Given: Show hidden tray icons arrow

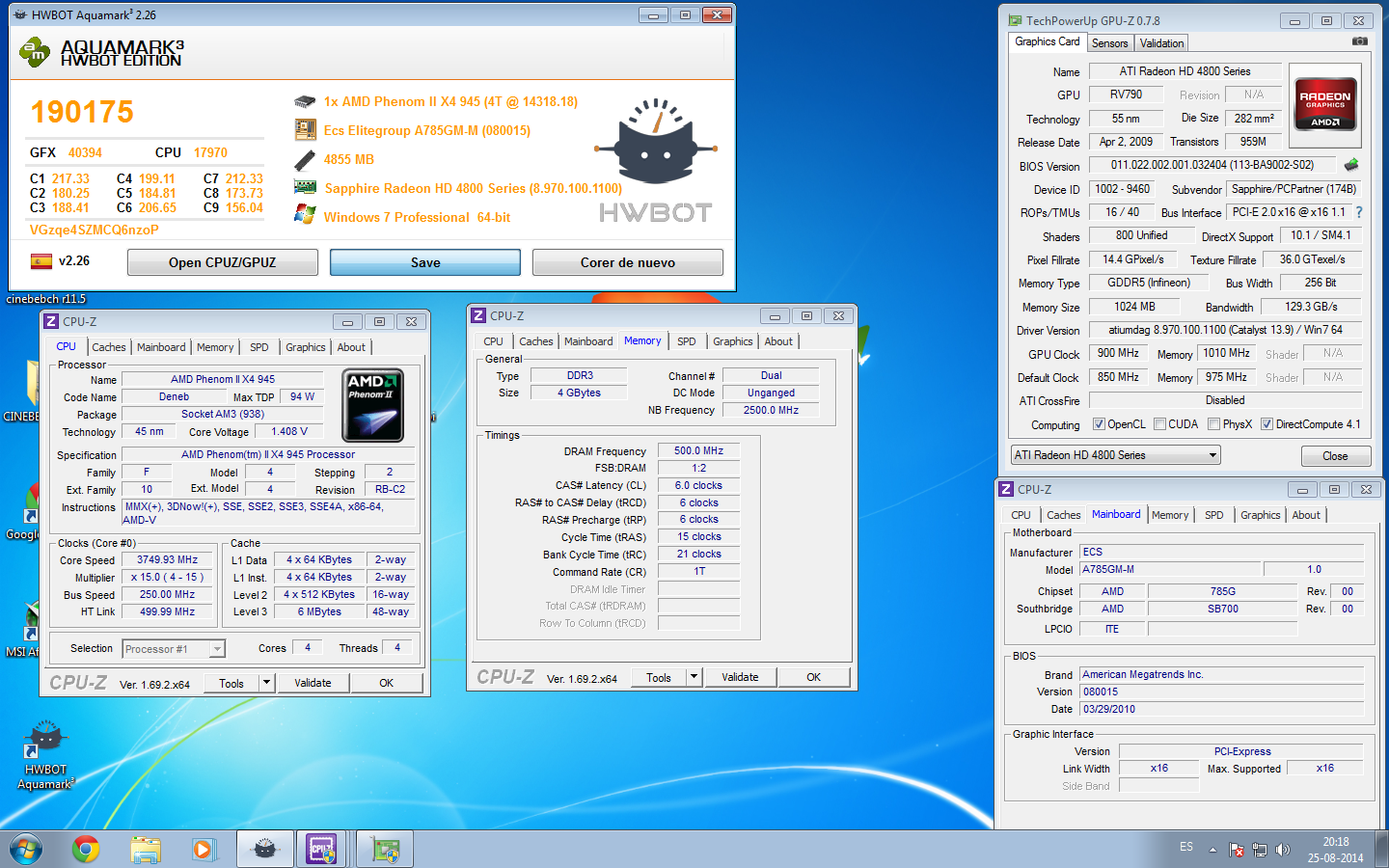Looking at the screenshot, I should tap(1213, 850).
